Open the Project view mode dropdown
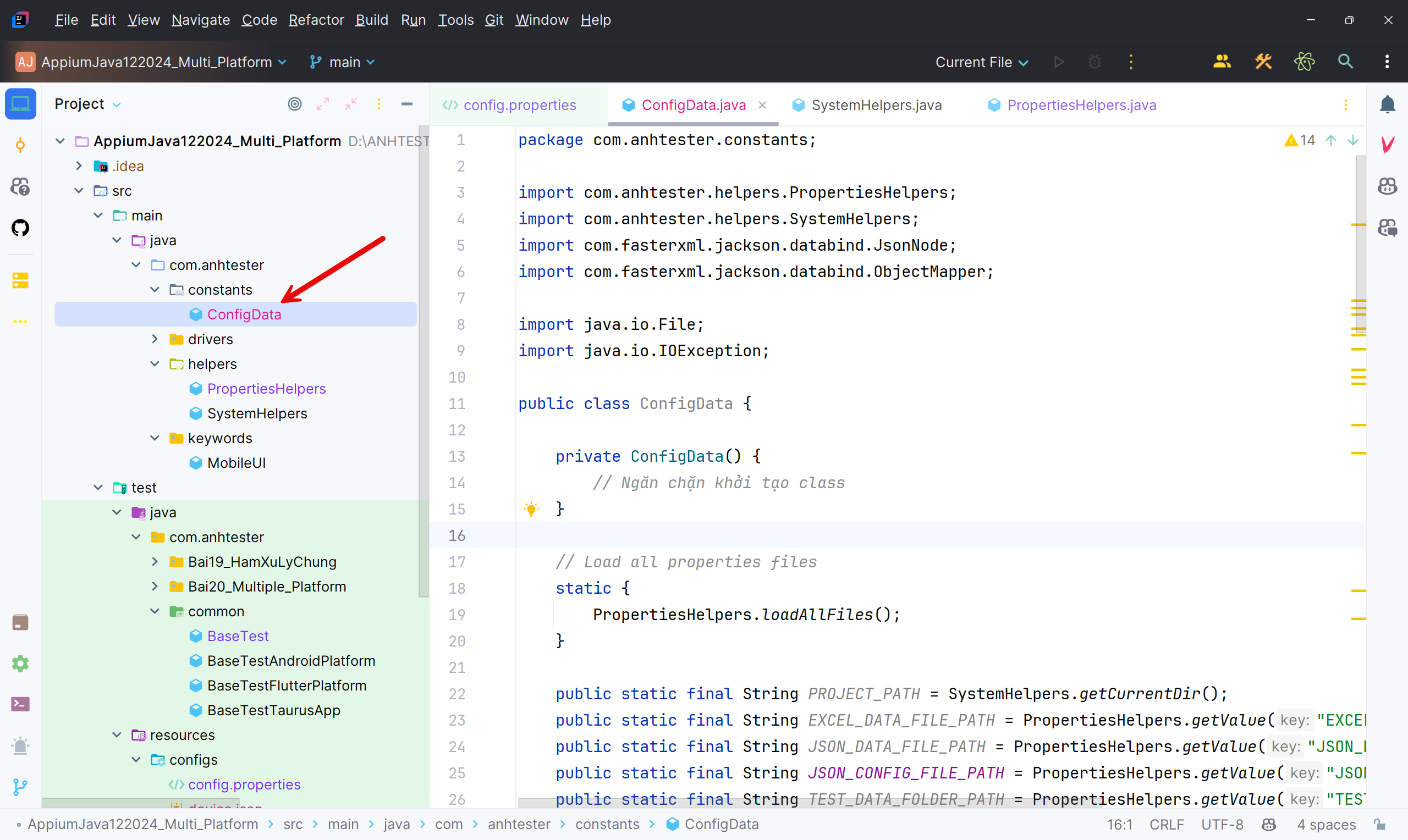The image size is (1408, 840). [x=88, y=104]
